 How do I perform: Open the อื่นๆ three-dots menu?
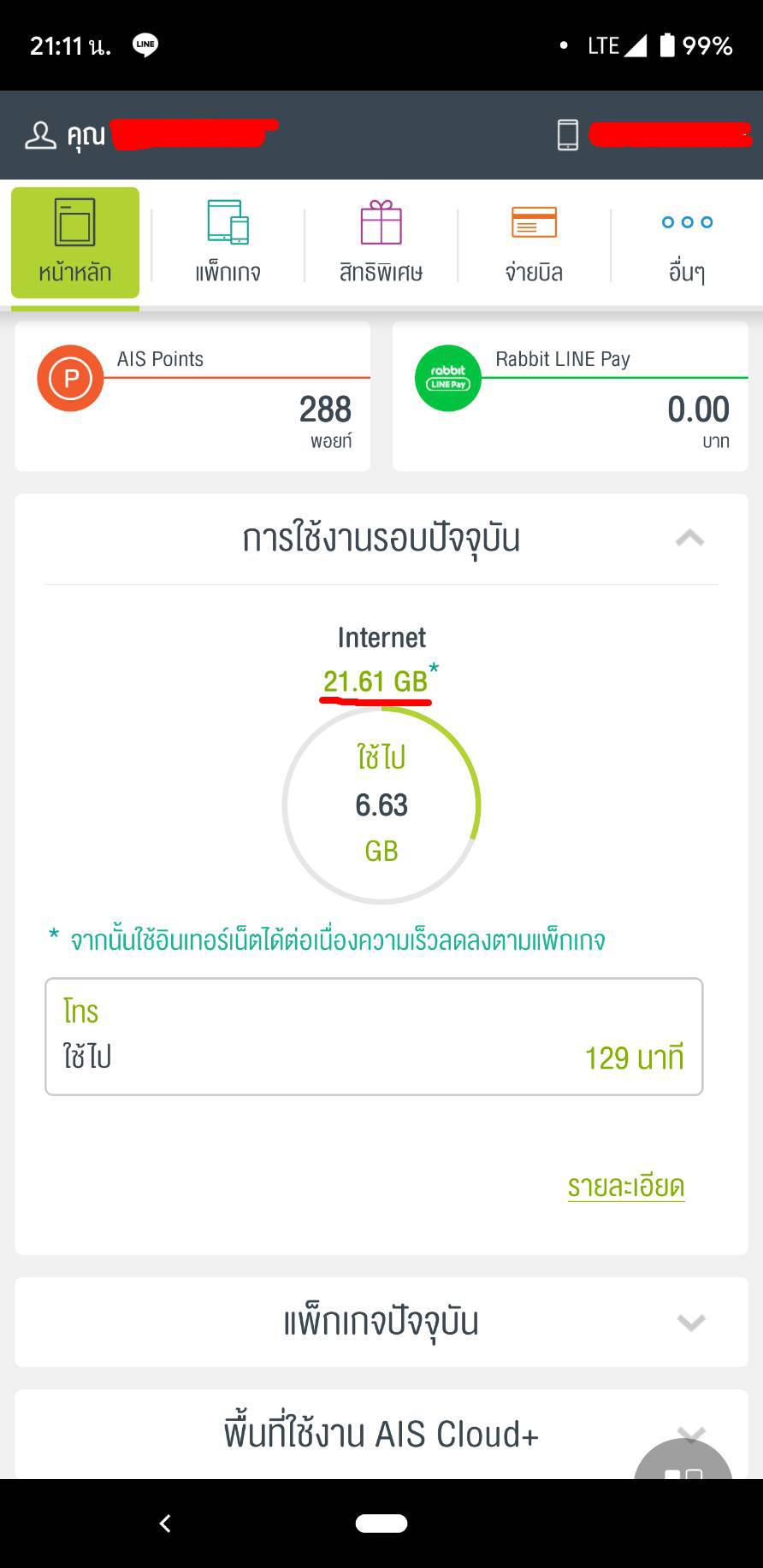point(687,222)
